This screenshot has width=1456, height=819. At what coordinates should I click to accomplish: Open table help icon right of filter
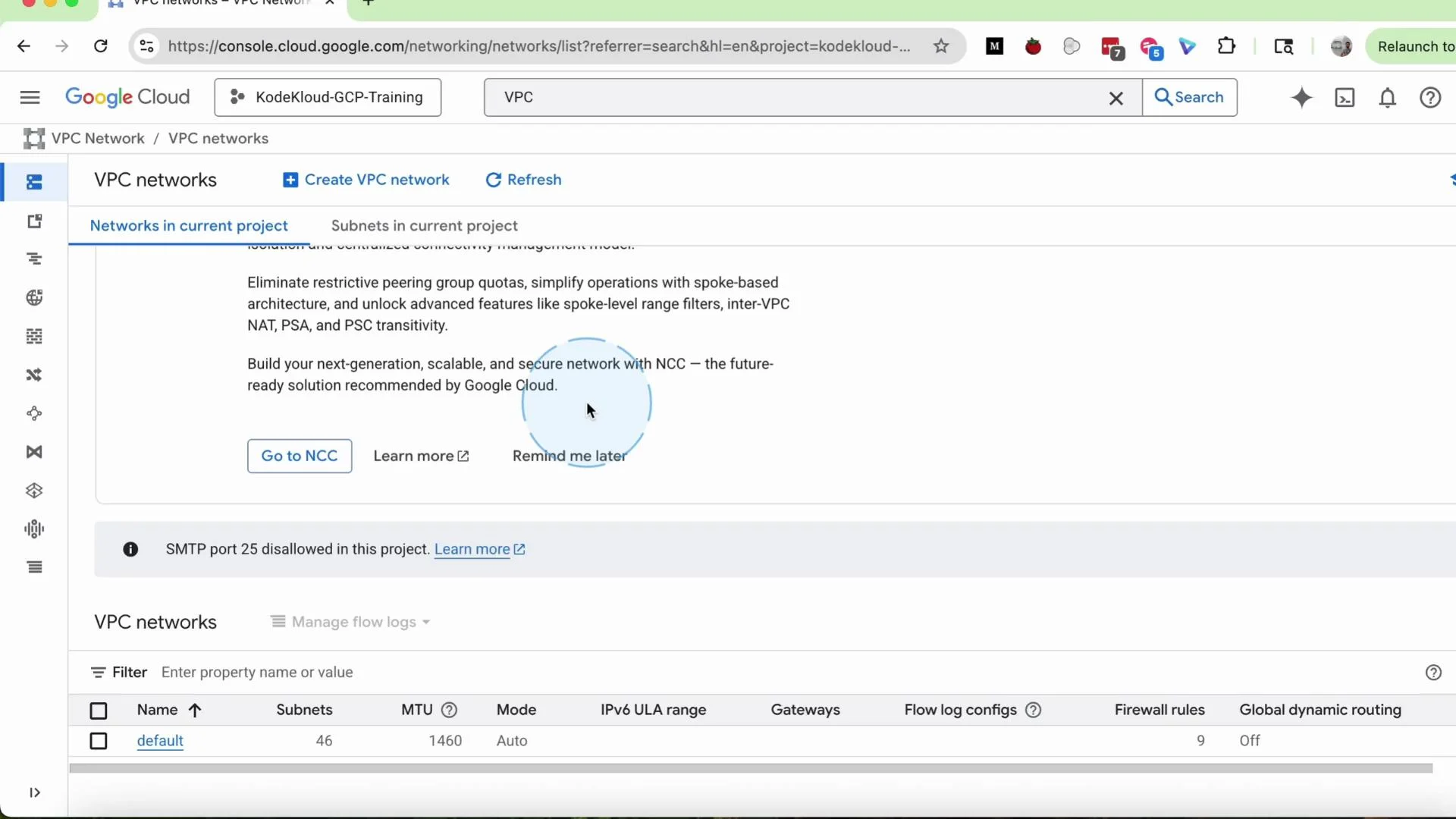(x=1433, y=673)
